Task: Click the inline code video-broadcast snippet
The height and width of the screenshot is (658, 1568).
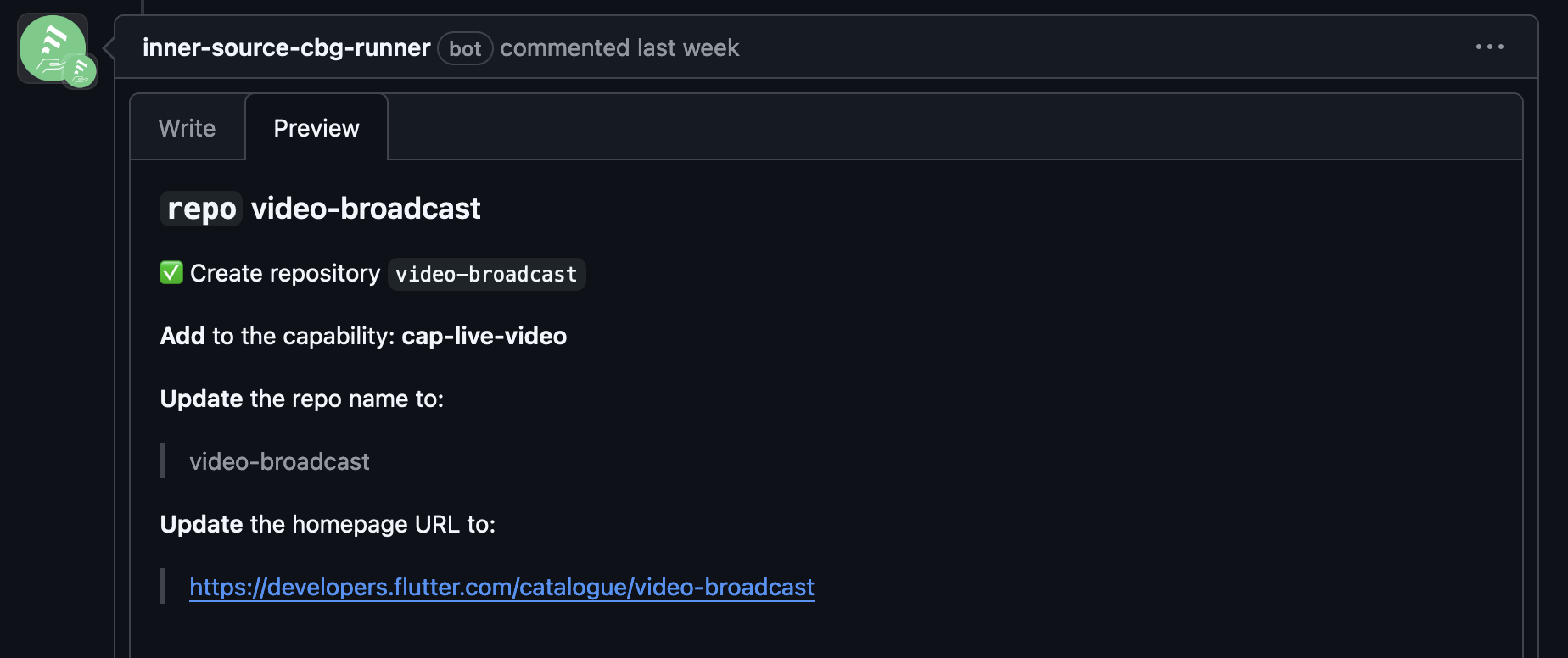Action: point(486,274)
